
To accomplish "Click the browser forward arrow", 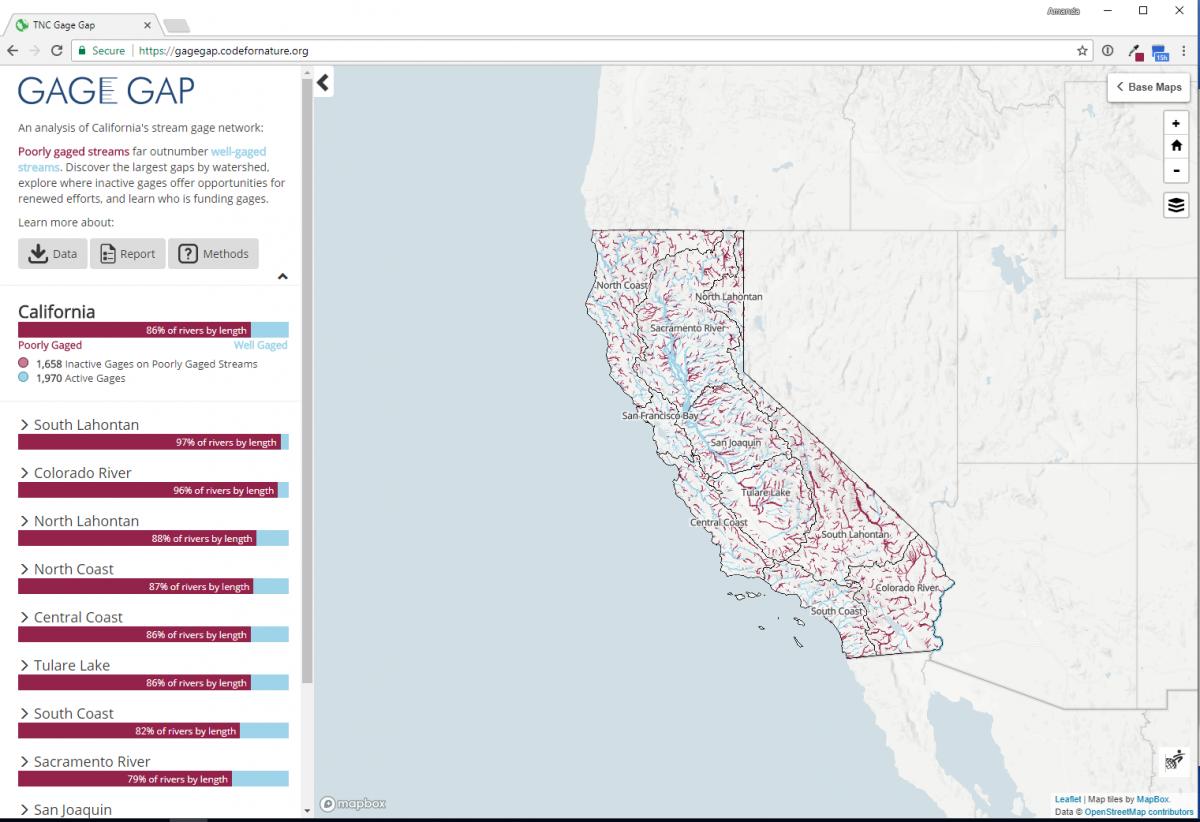I will pos(35,50).
